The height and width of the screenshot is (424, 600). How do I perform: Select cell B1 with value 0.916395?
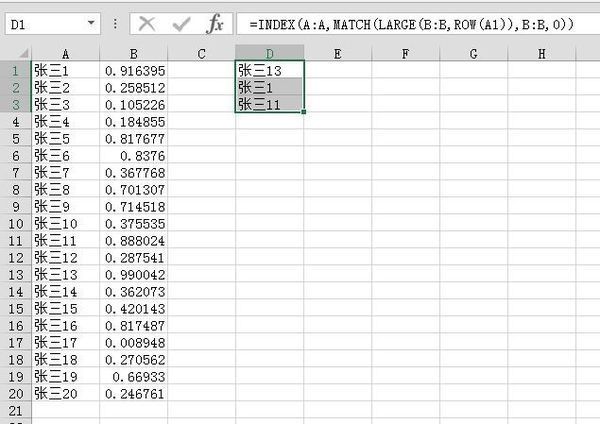pos(134,71)
